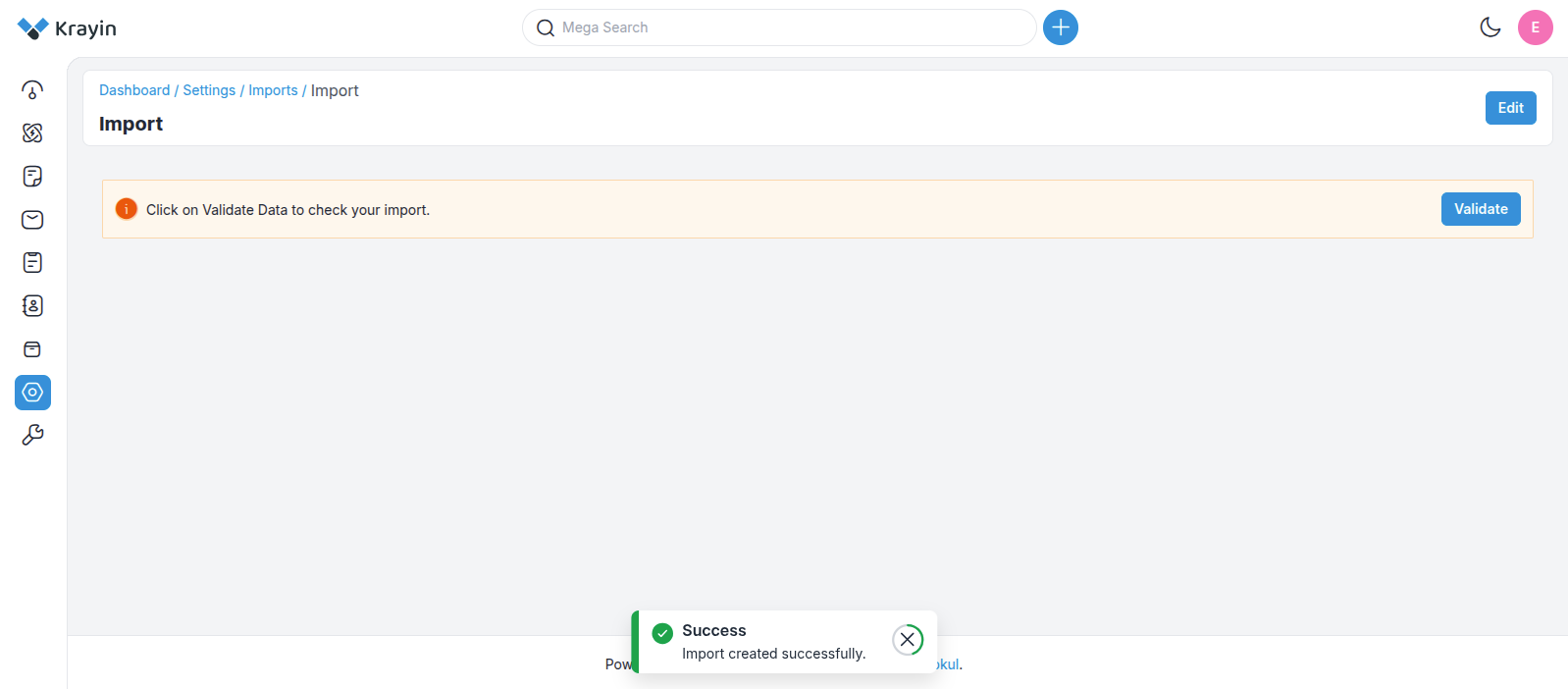Screen dimensions: 1568x689
Task: Open the Activities sidebar icon
Action: (32, 263)
